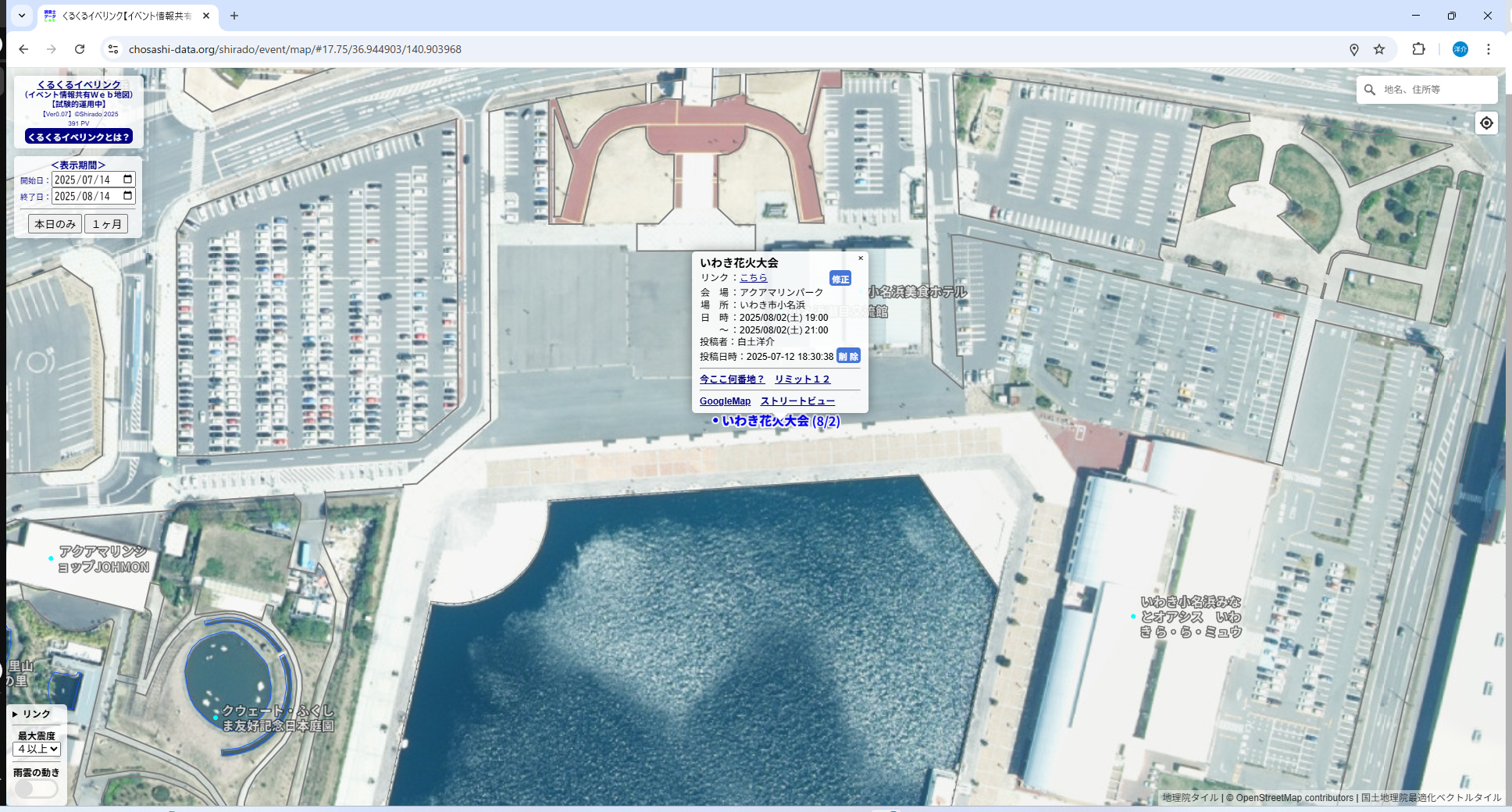Click the 終了日 date field

[94, 196]
